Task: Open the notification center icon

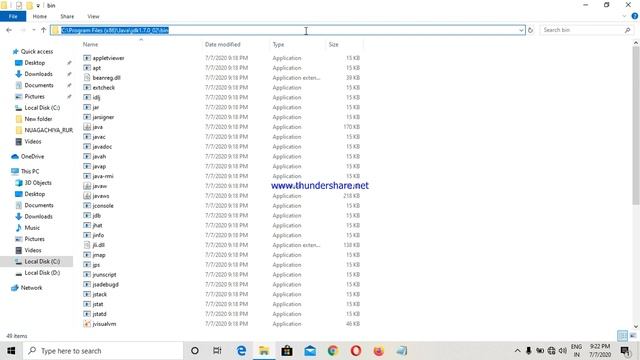Action: coord(625,351)
